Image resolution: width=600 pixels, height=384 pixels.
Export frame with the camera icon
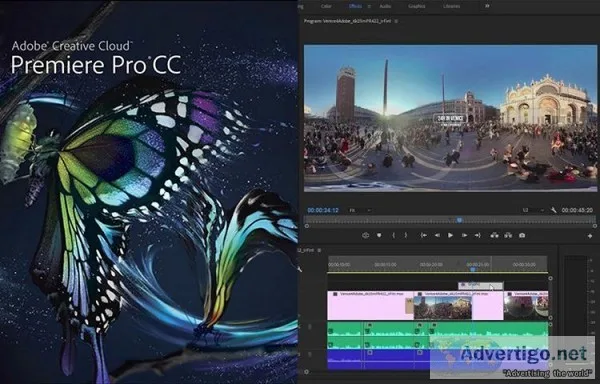tap(522, 236)
